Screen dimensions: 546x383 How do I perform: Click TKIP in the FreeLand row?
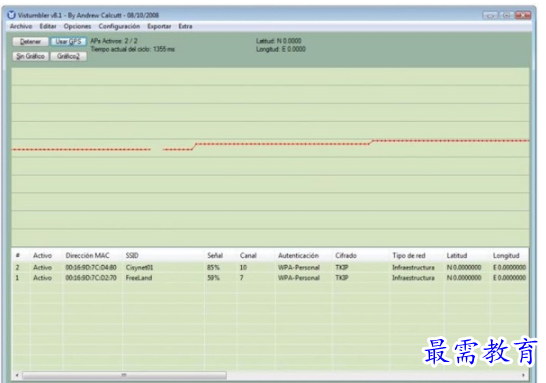[341, 278]
